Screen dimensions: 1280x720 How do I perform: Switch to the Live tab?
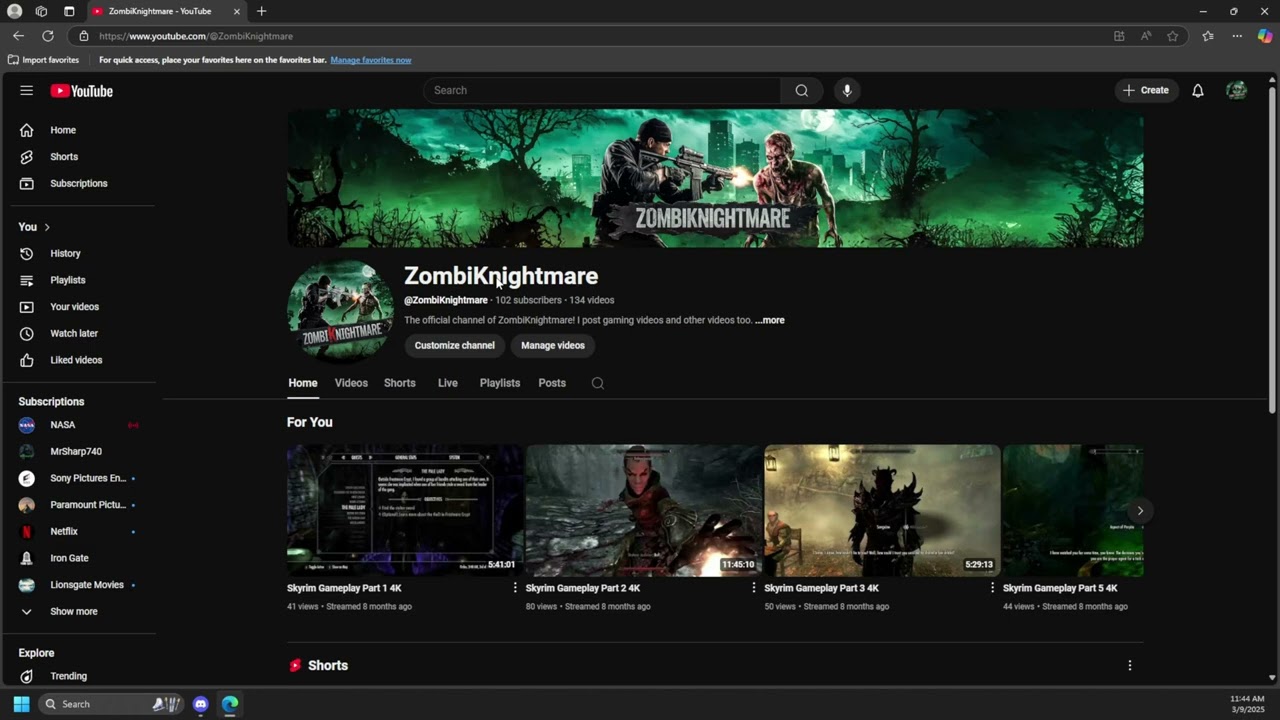point(448,383)
